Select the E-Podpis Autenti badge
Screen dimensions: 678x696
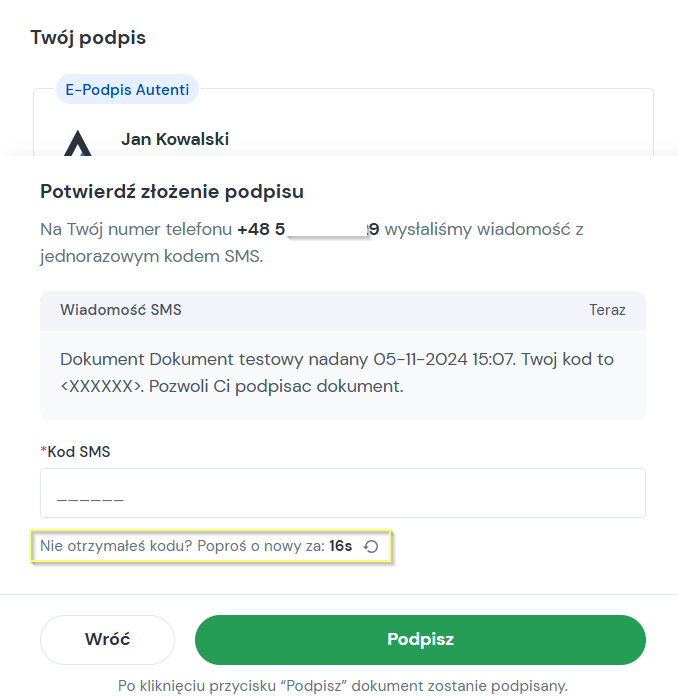[127, 90]
